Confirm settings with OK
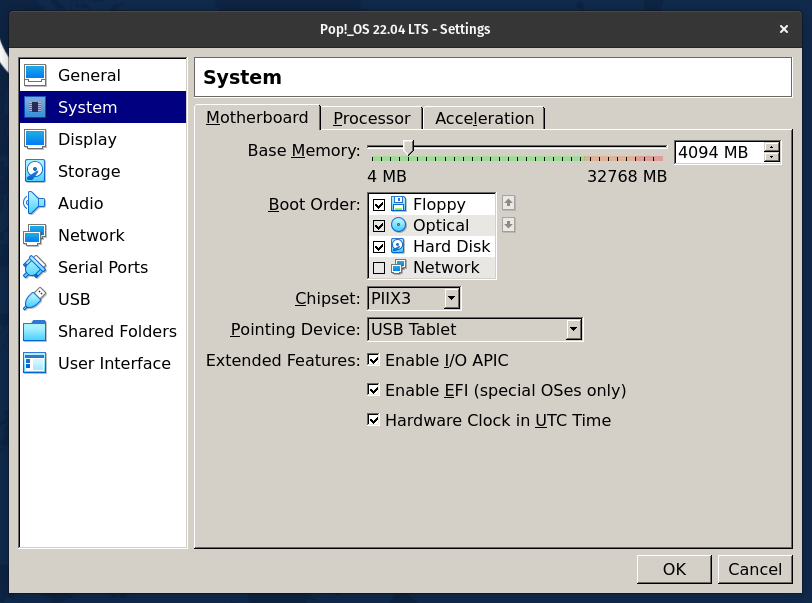The height and width of the screenshot is (603, 812). (x=674, y=569)
